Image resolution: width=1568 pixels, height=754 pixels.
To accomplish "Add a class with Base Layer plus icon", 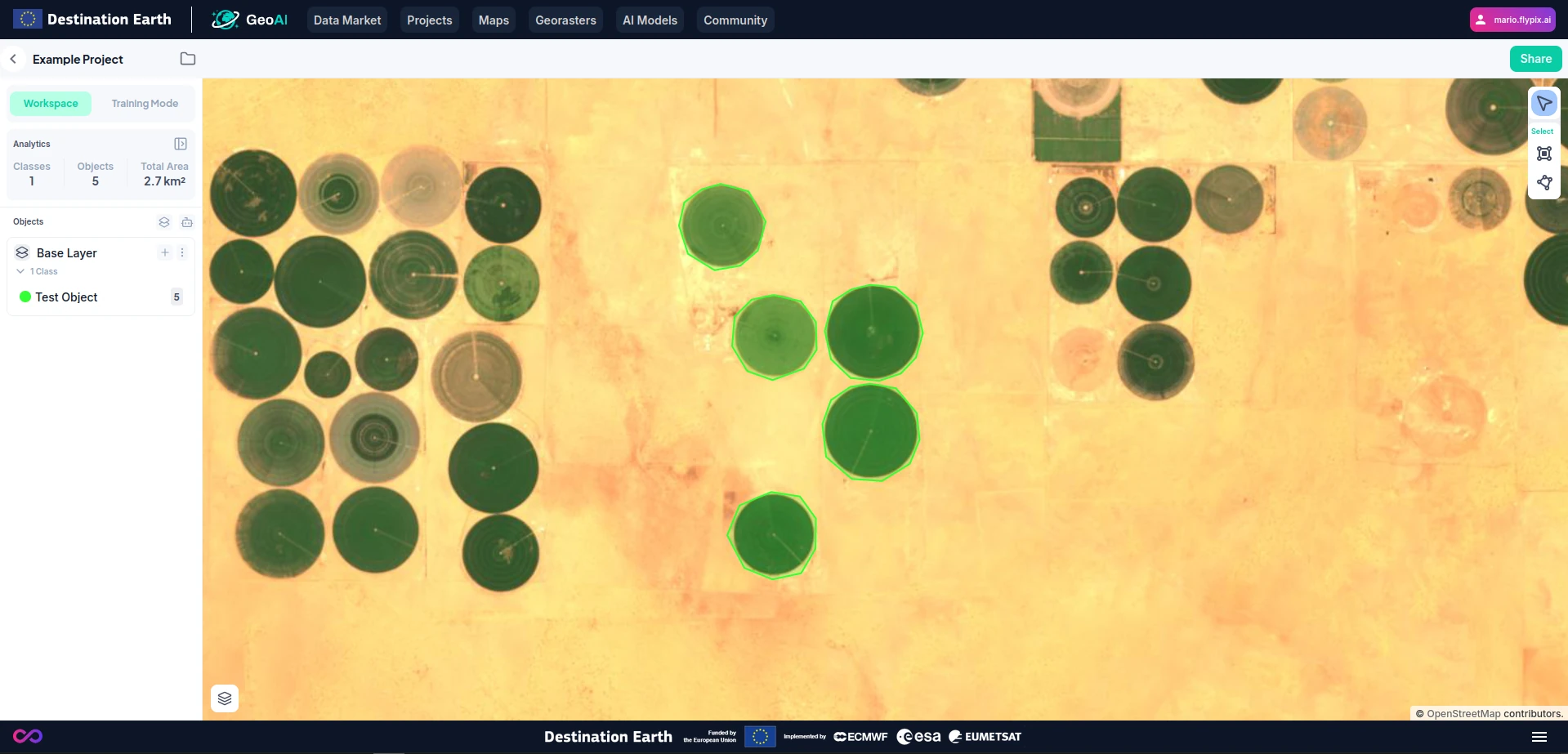I will pos(165,253).
